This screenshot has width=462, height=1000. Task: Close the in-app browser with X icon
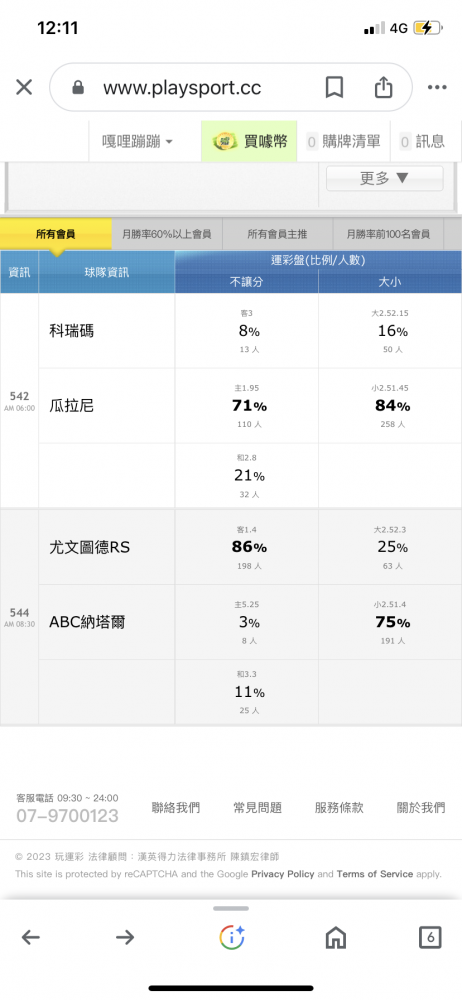[x=24, y=87]
